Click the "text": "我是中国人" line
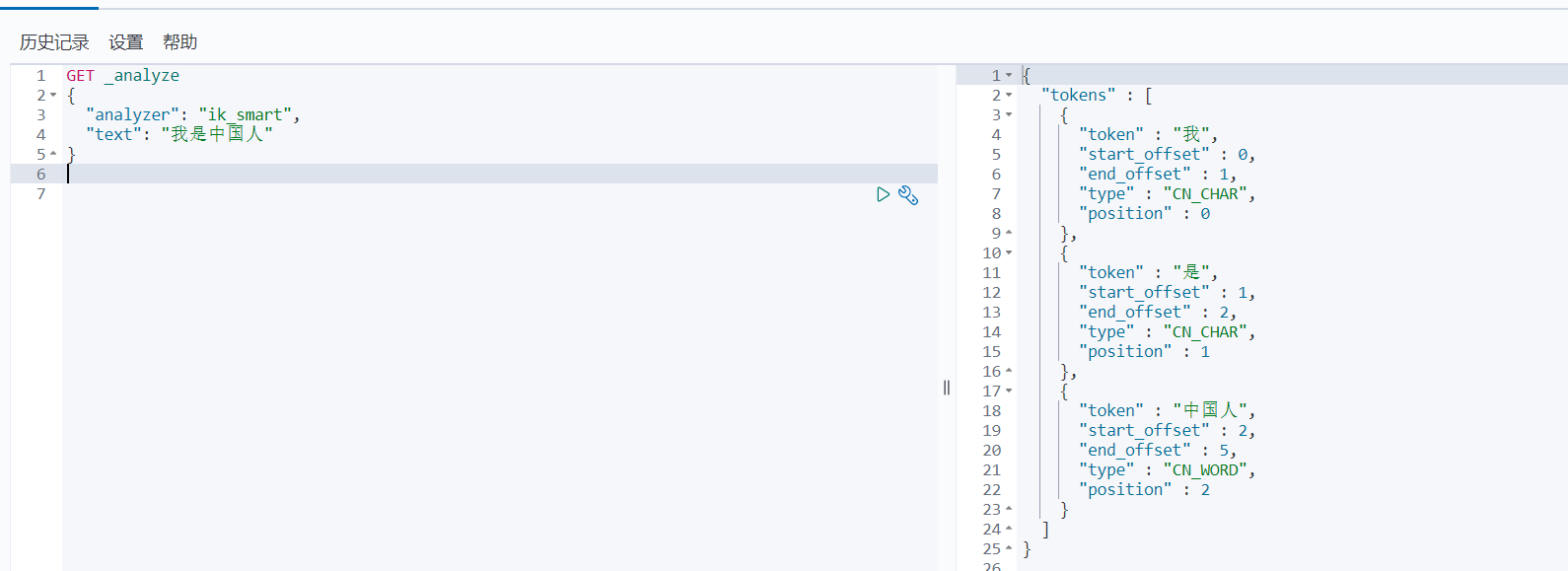Screen dimensions: 1568x571 pyautogui.click(x=178, y=134)
